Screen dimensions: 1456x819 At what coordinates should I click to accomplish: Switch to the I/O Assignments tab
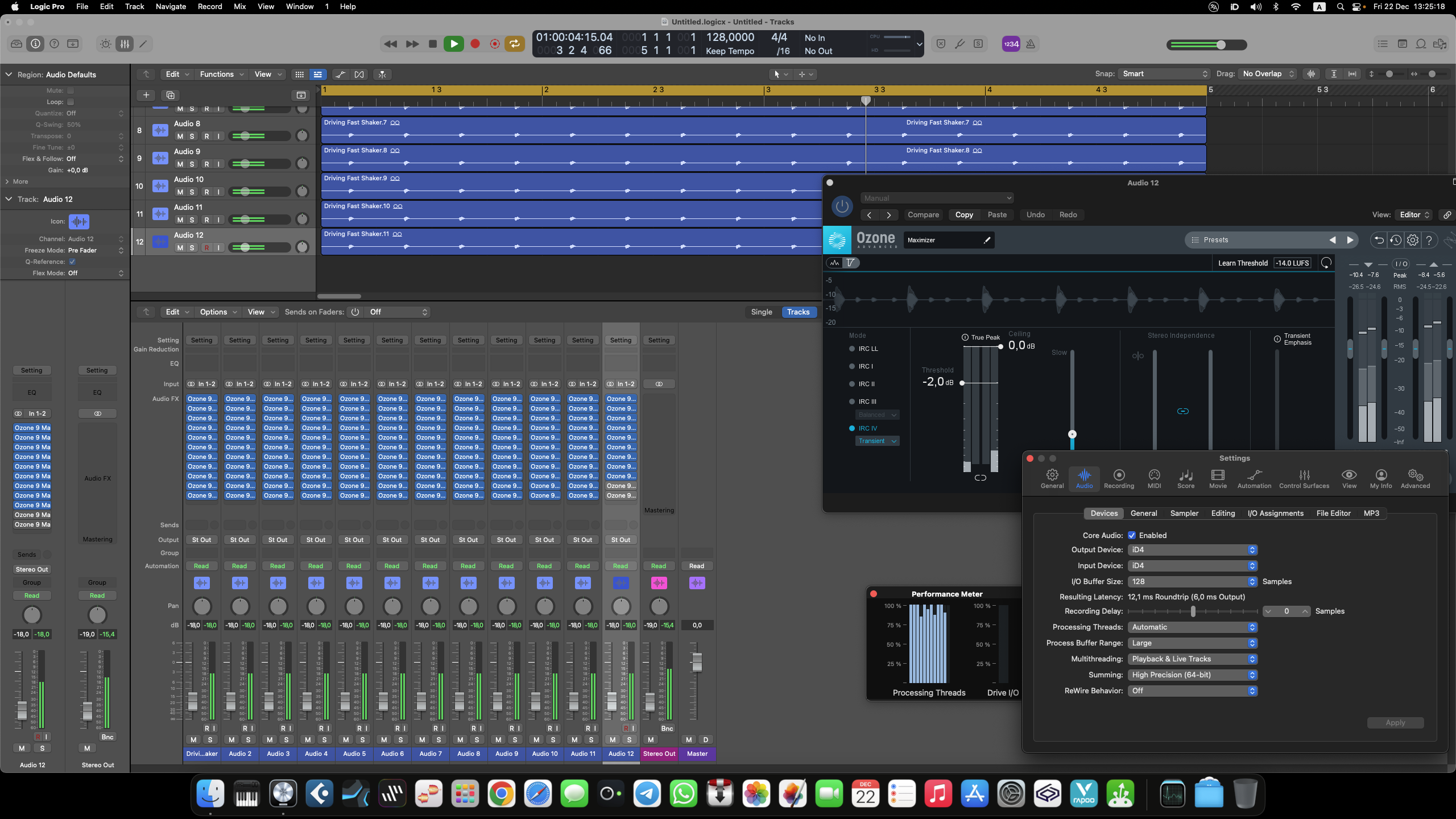coord(1275,513)
